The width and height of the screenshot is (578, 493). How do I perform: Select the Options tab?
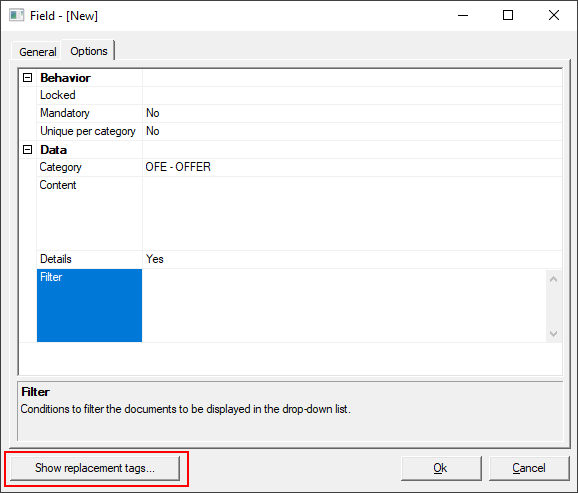(x=89, y=51)
